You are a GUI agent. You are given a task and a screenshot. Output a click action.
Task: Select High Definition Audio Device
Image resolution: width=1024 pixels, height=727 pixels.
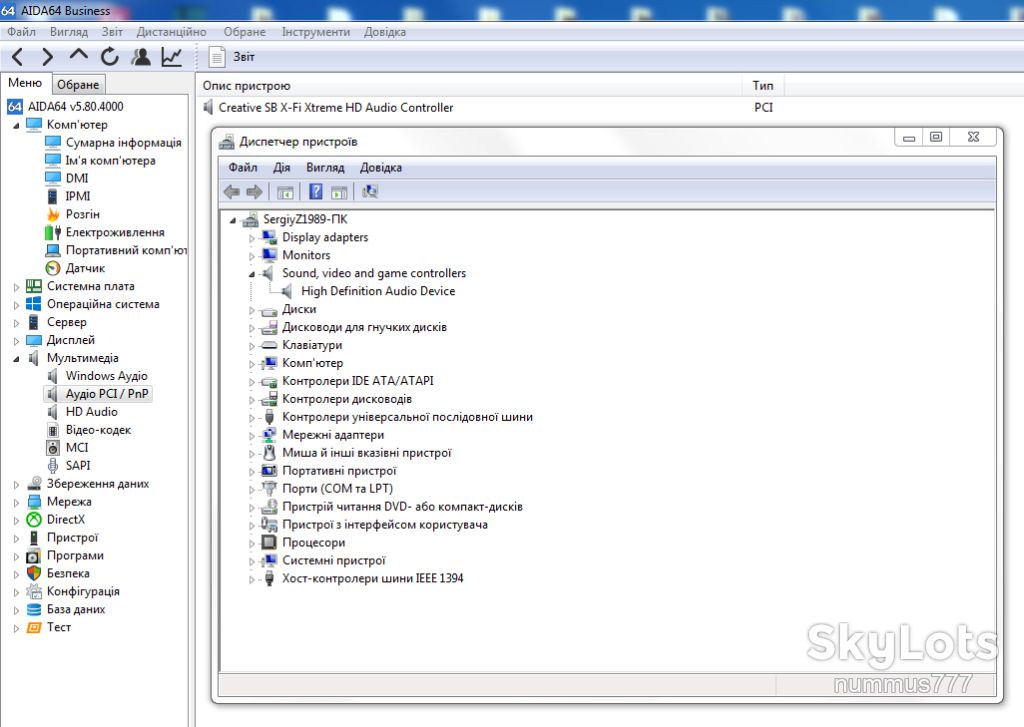coord(378,291)
